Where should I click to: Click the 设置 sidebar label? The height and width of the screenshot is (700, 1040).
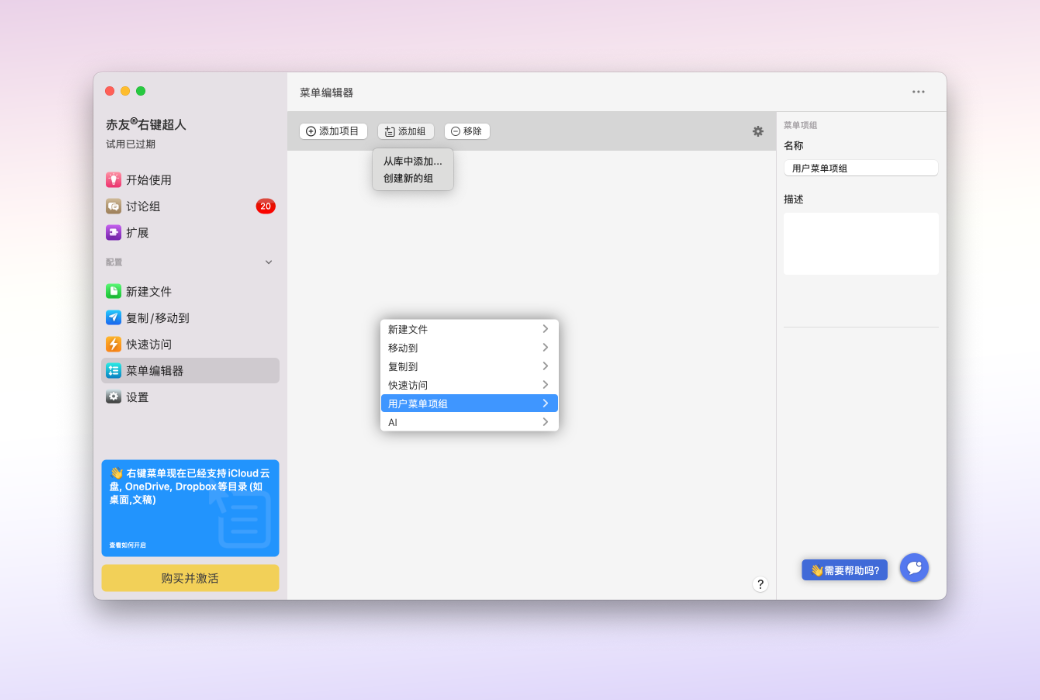click(x=137, y=397)
